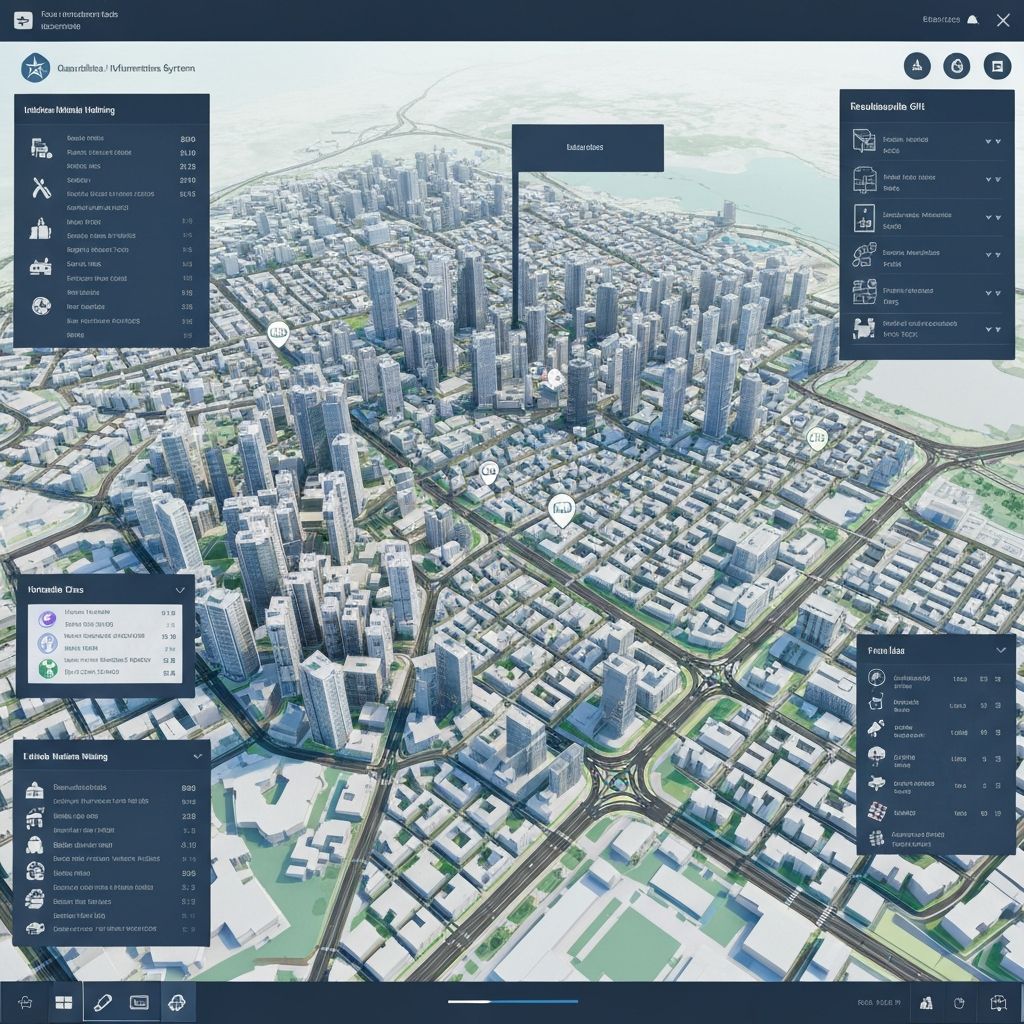
Task: Click the map pin marker on the right side
Action: point(817,438)
